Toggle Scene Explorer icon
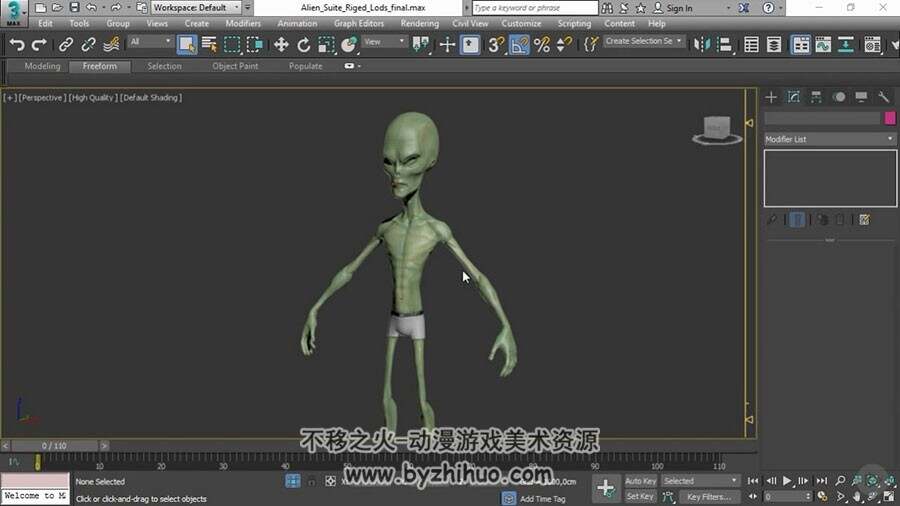Screen dimensions: 900x506 (751, 44)
